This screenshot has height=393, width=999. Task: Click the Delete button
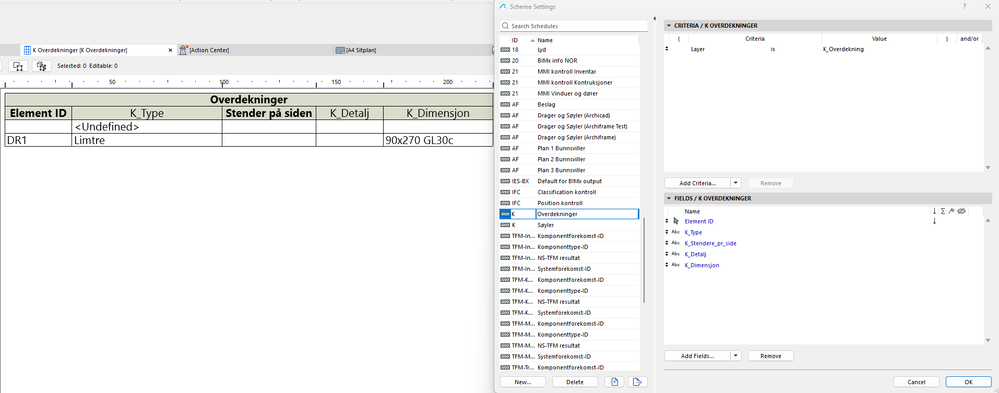click(575, 382)
